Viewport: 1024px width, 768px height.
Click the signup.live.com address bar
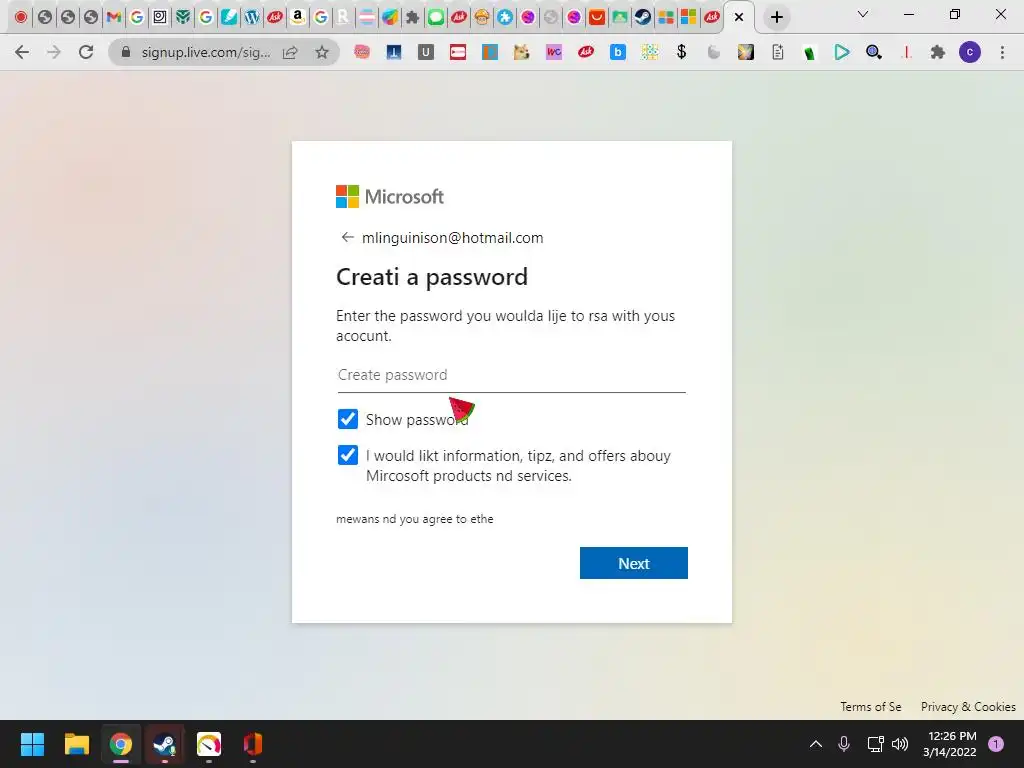205,52
